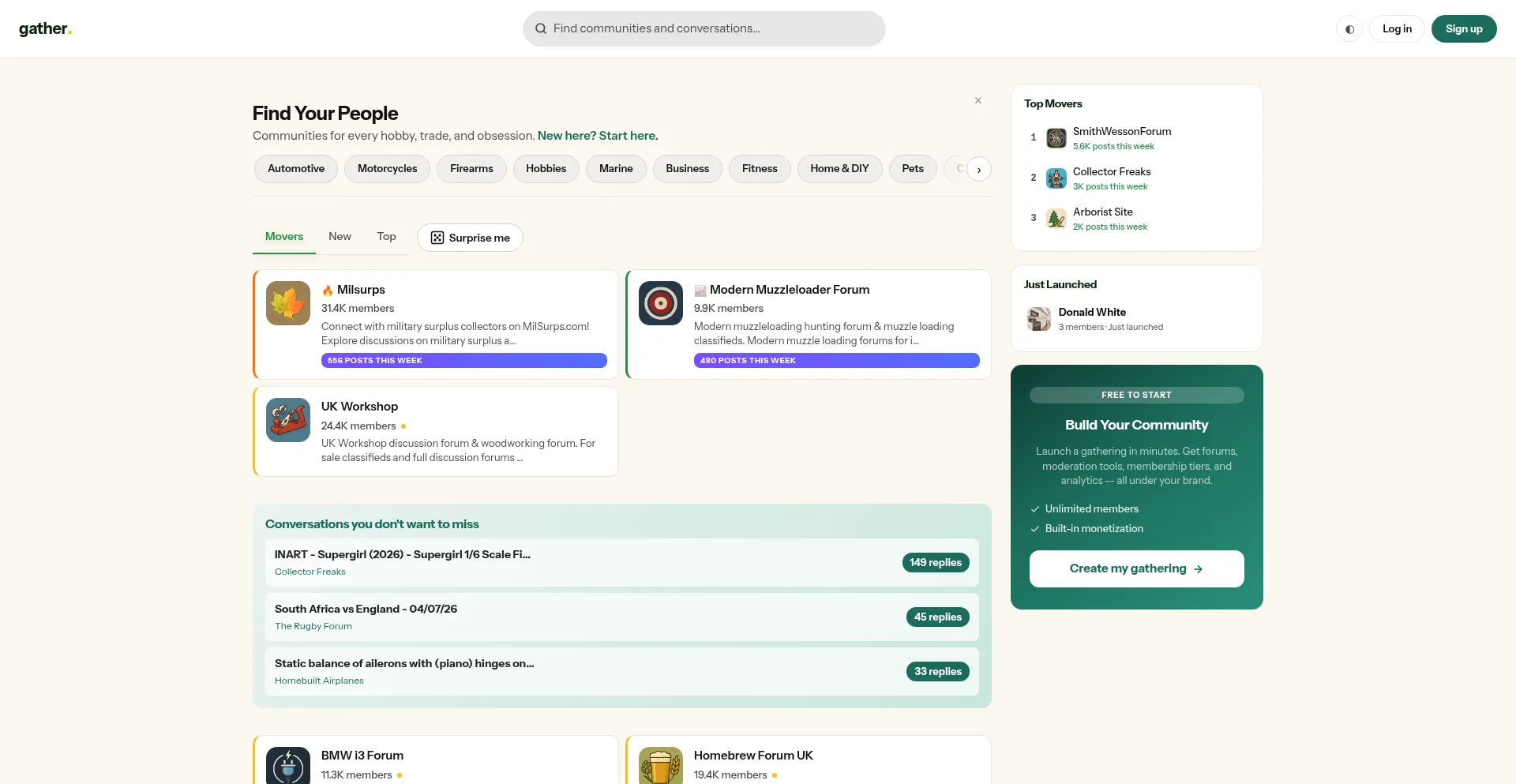1516x784 pixels.
Task: Toggle the dark mode theme icon
Action: coord(1349,29)
